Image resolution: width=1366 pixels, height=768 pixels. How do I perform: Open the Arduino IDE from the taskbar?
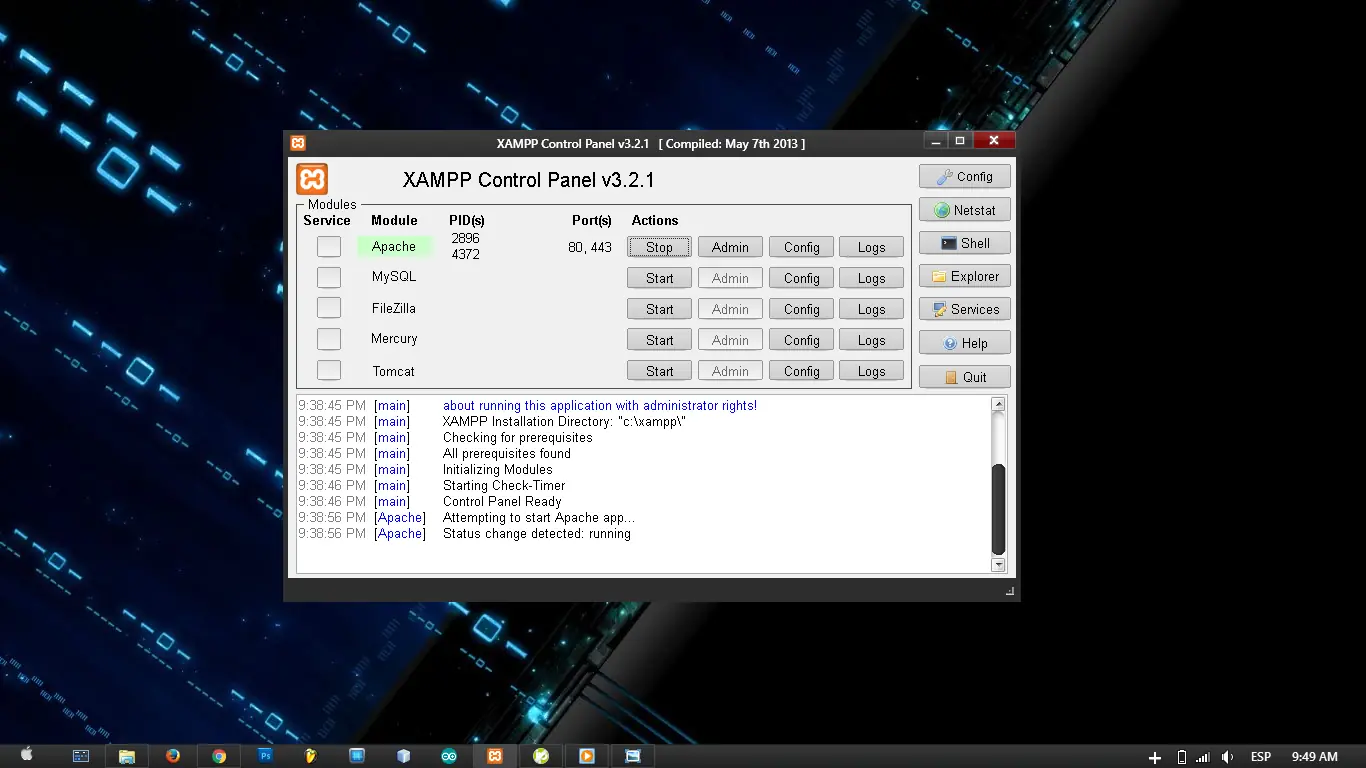449,756
